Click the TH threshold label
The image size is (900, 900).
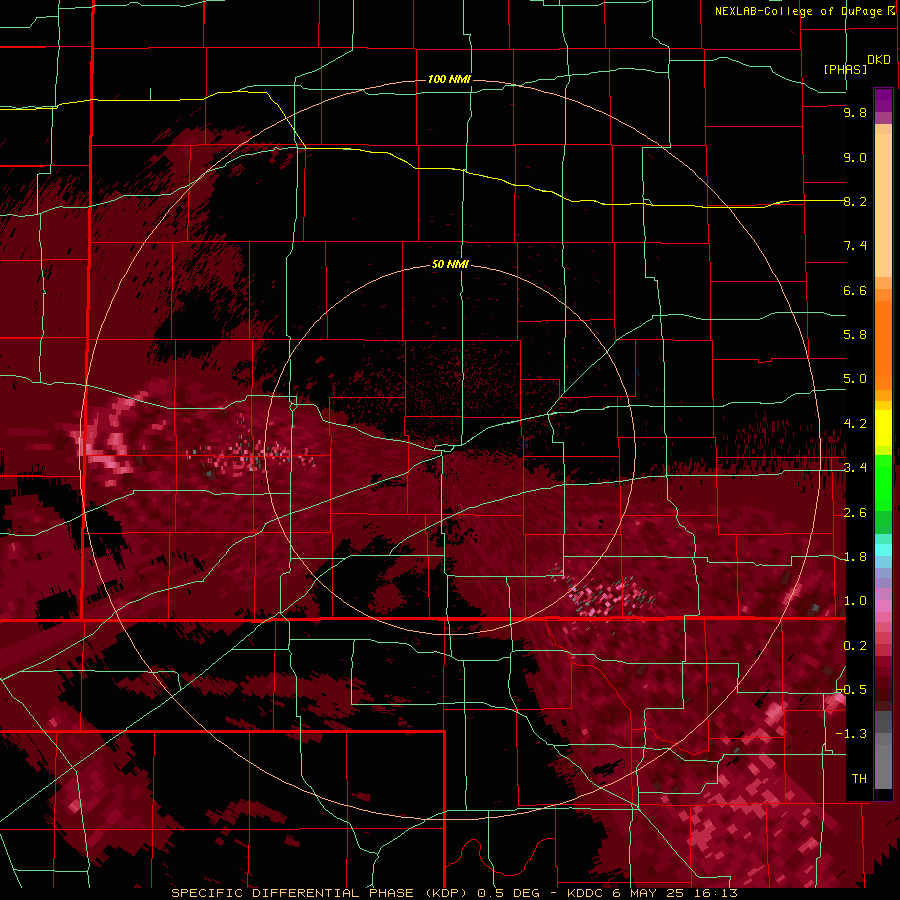pos(859,779)
